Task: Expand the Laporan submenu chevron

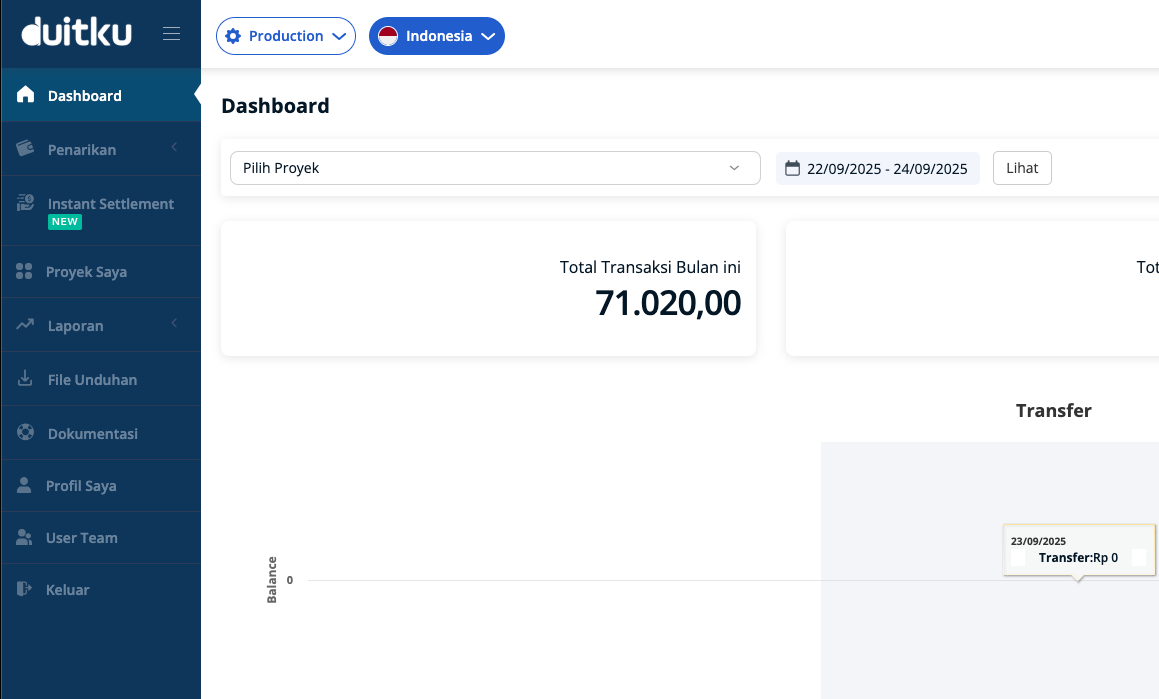Action: tap(174, 323)
